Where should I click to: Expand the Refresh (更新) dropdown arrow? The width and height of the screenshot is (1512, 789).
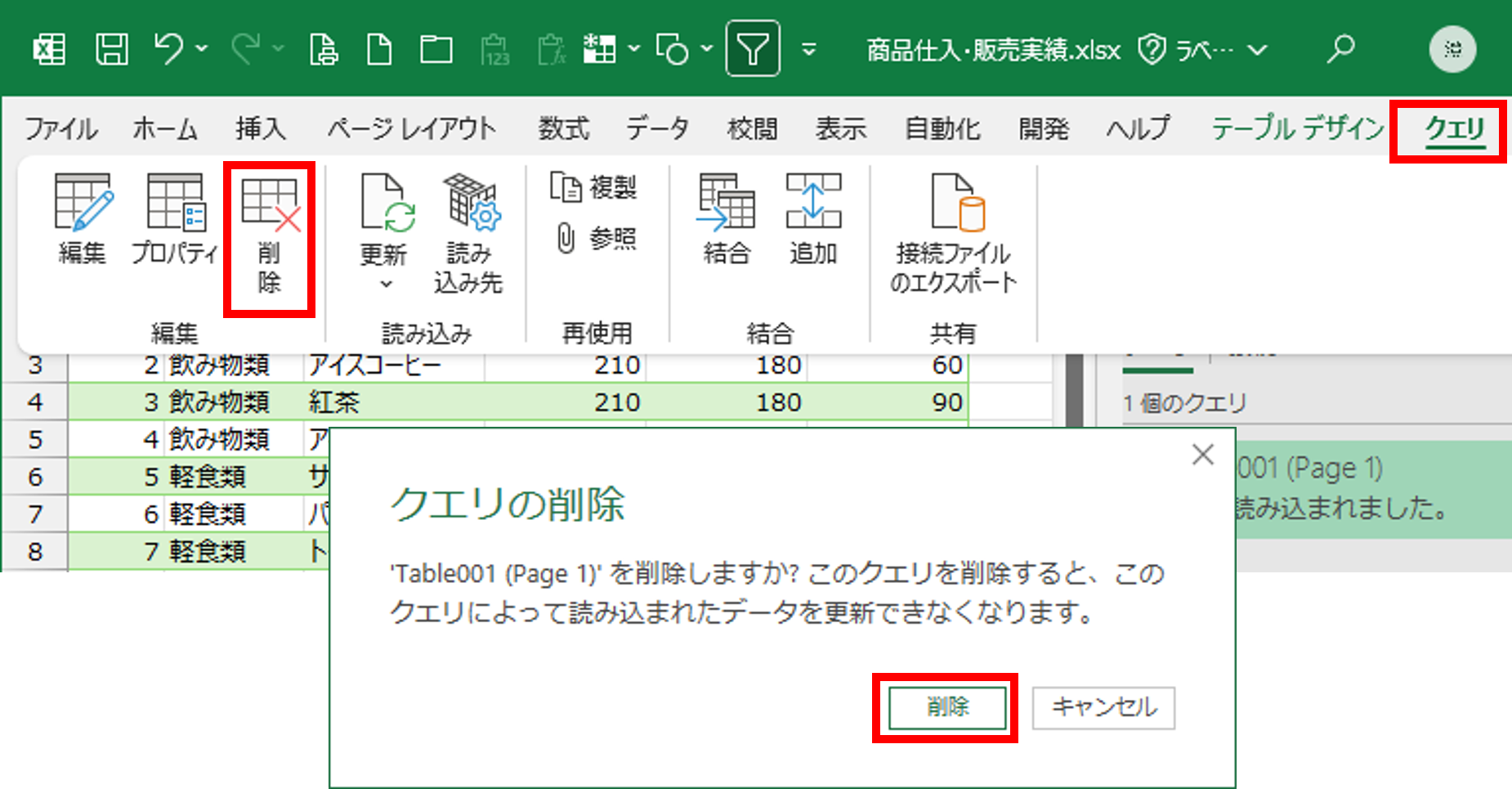coord(386,285)
